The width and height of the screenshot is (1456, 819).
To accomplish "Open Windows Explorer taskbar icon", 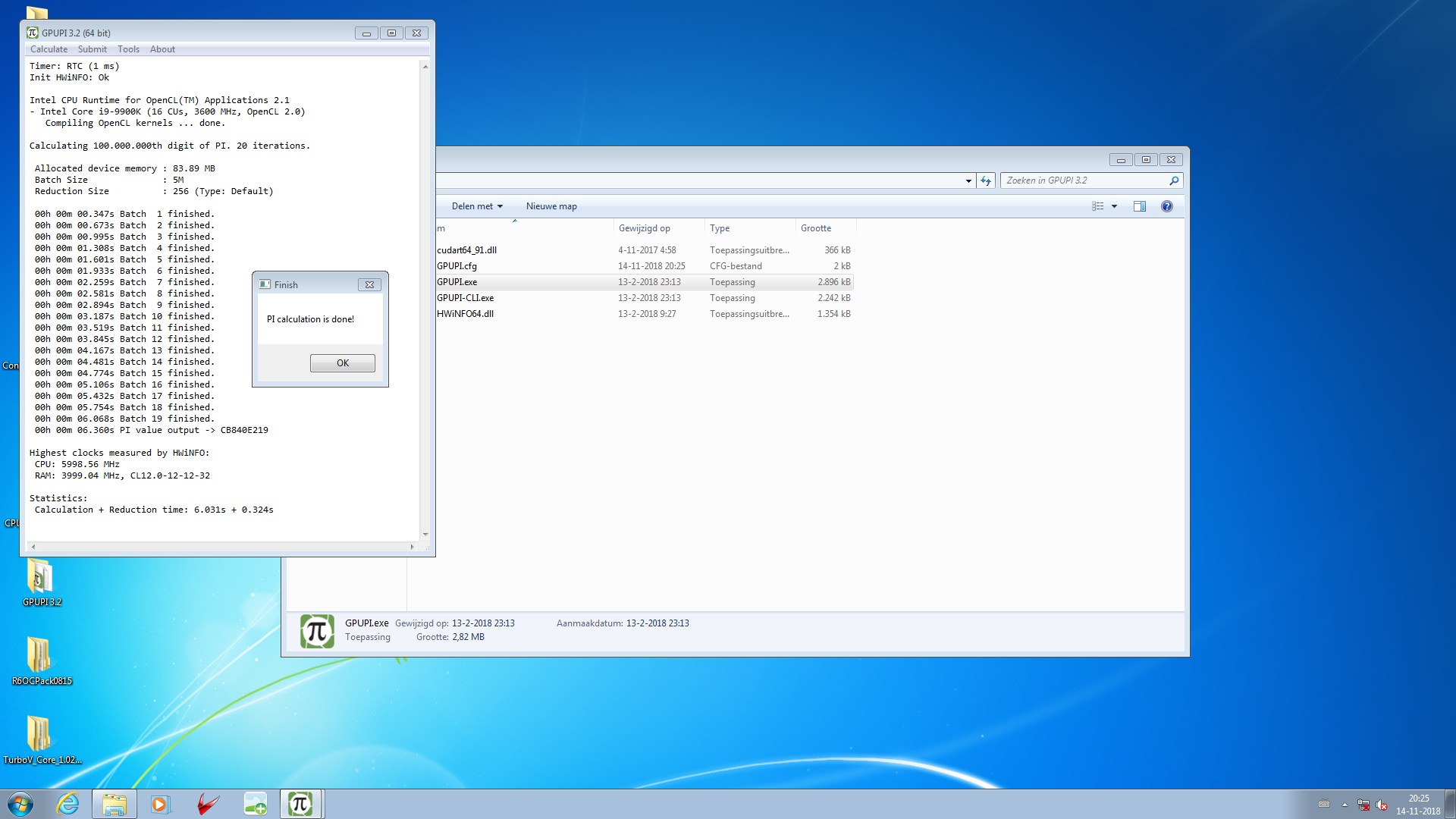I will (115, 804).
